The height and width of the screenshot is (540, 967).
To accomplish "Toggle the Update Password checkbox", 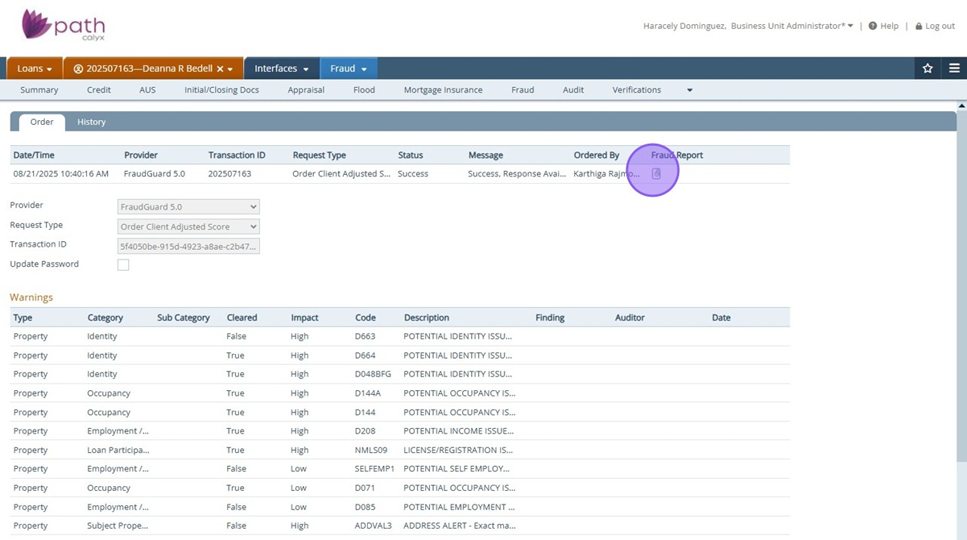I will [123, 265].
